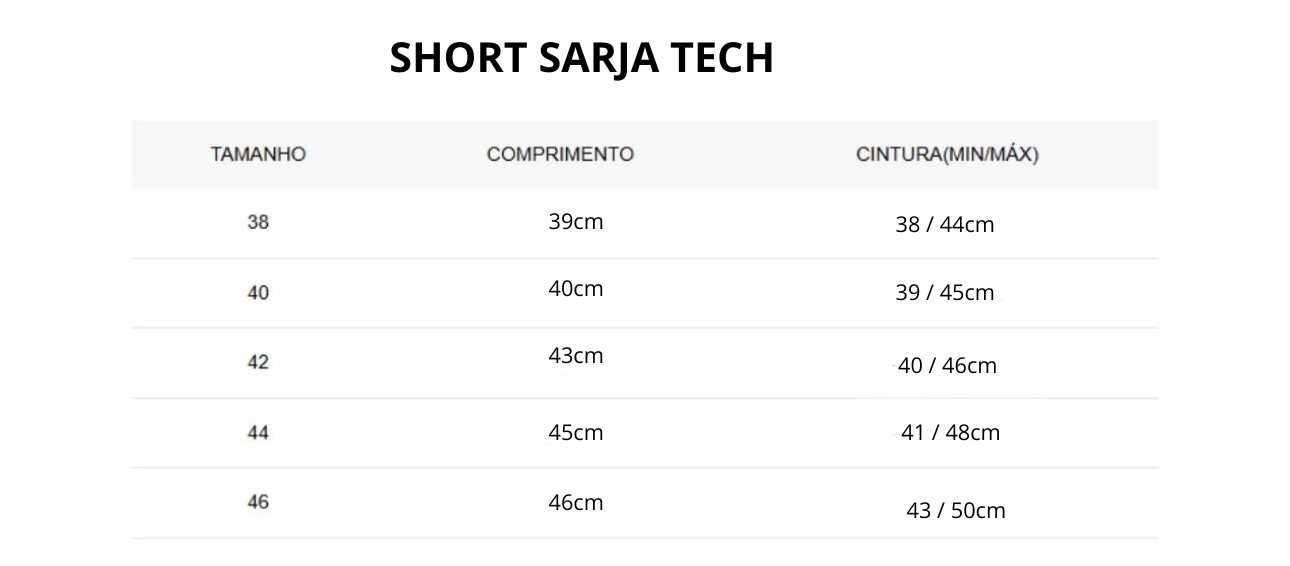Select the 45cm length value
Viewport: 1290px width, 566px height.
point(576,433)
